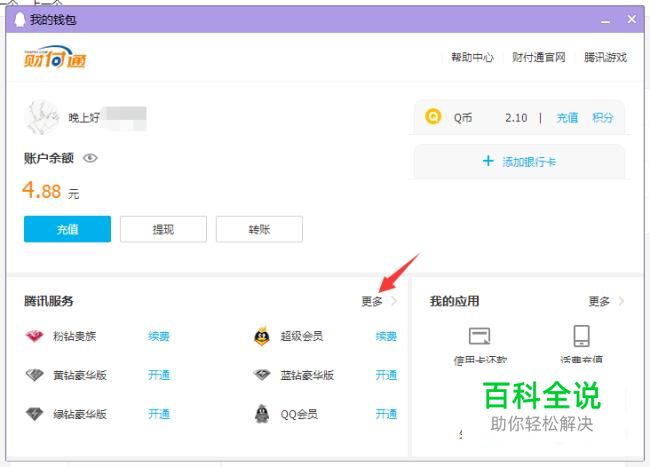Viewport: 650px width, 467px height.
Task: Click 开通 next to QQ会员
Action: (x=386, y=414)
